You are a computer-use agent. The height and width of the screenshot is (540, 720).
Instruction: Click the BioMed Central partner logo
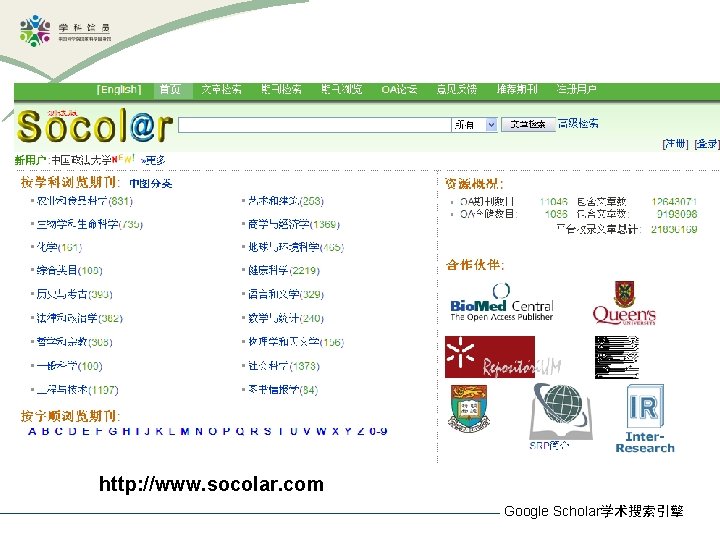[502, 302]
